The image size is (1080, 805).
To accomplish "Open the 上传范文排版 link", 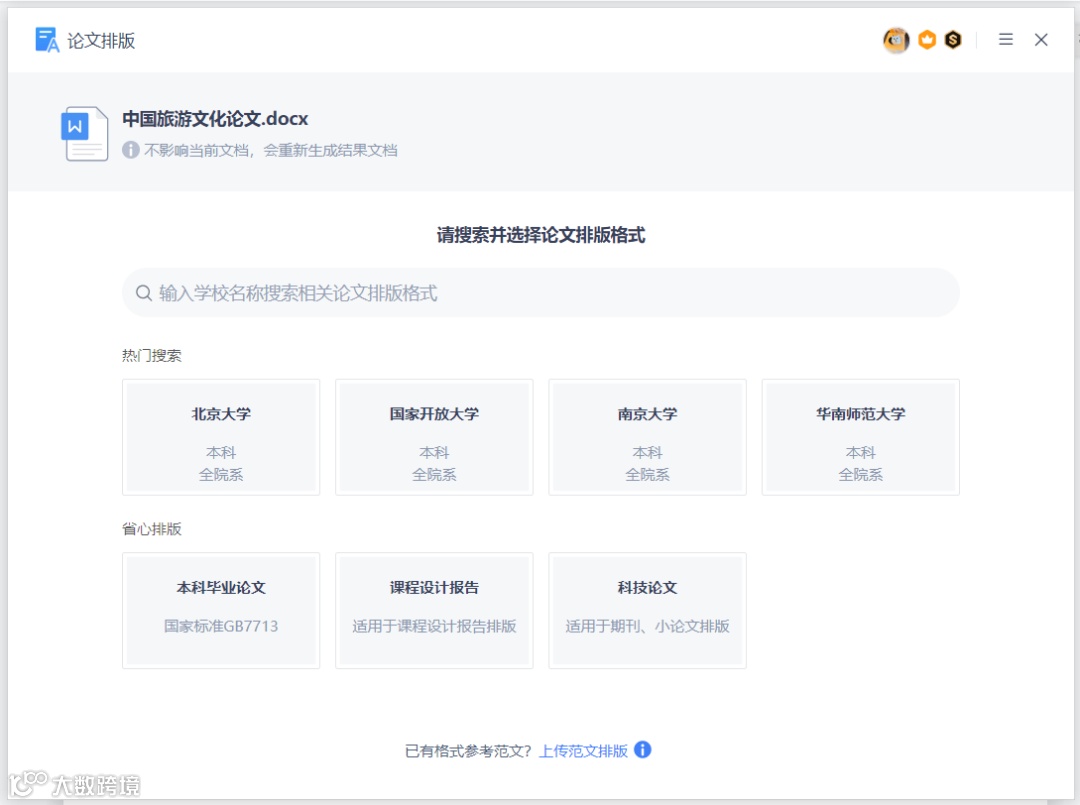I will pyautogui.click(x=583, y=751).
